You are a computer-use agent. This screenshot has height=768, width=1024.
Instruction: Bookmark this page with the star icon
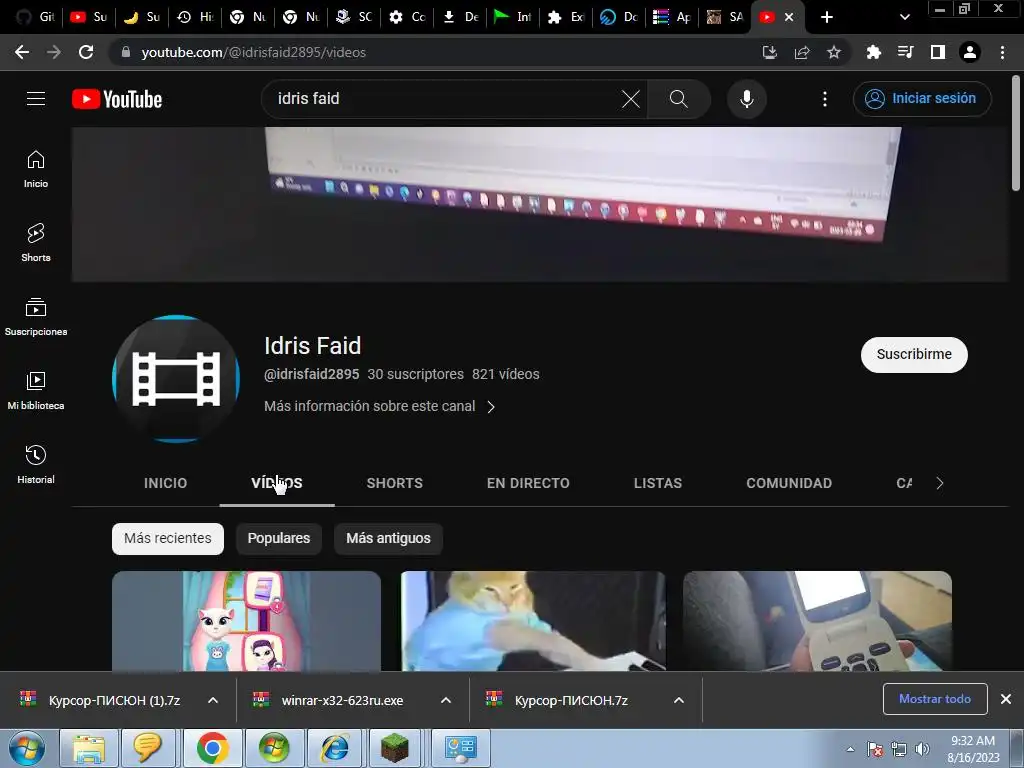834,52
